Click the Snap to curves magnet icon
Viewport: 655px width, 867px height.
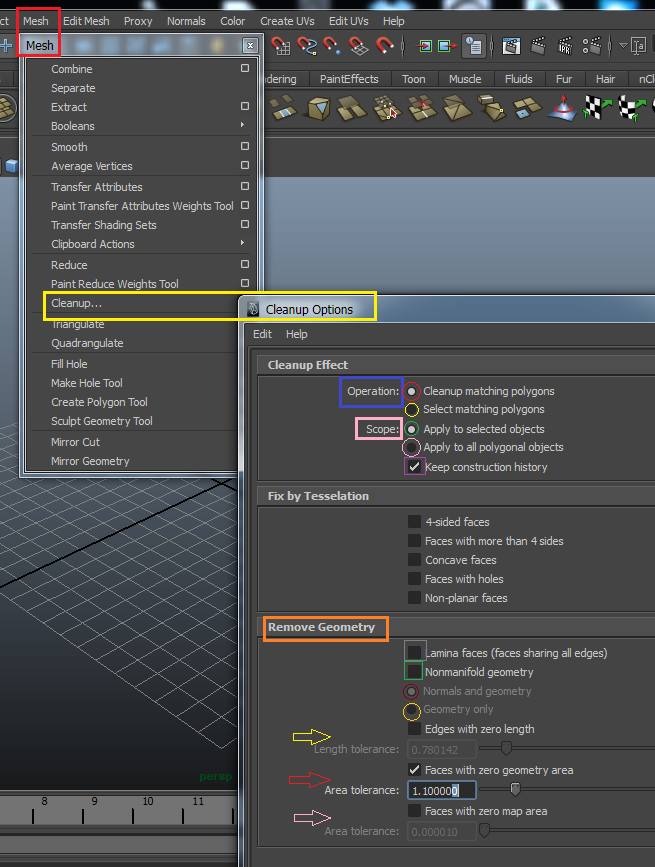pyautogui.click(x=307, y=45)
